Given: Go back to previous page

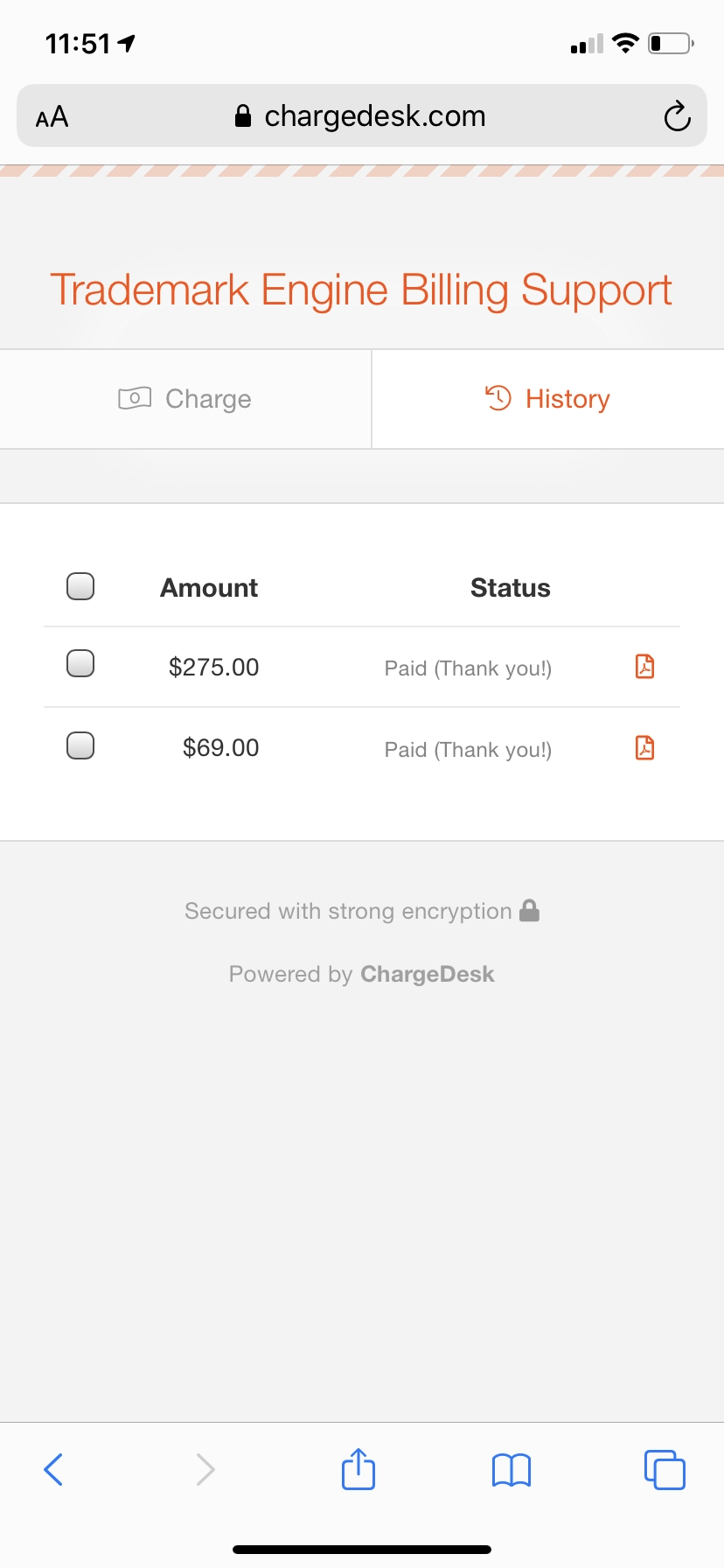Looking at the screenshot, I should click(53, 1470).
